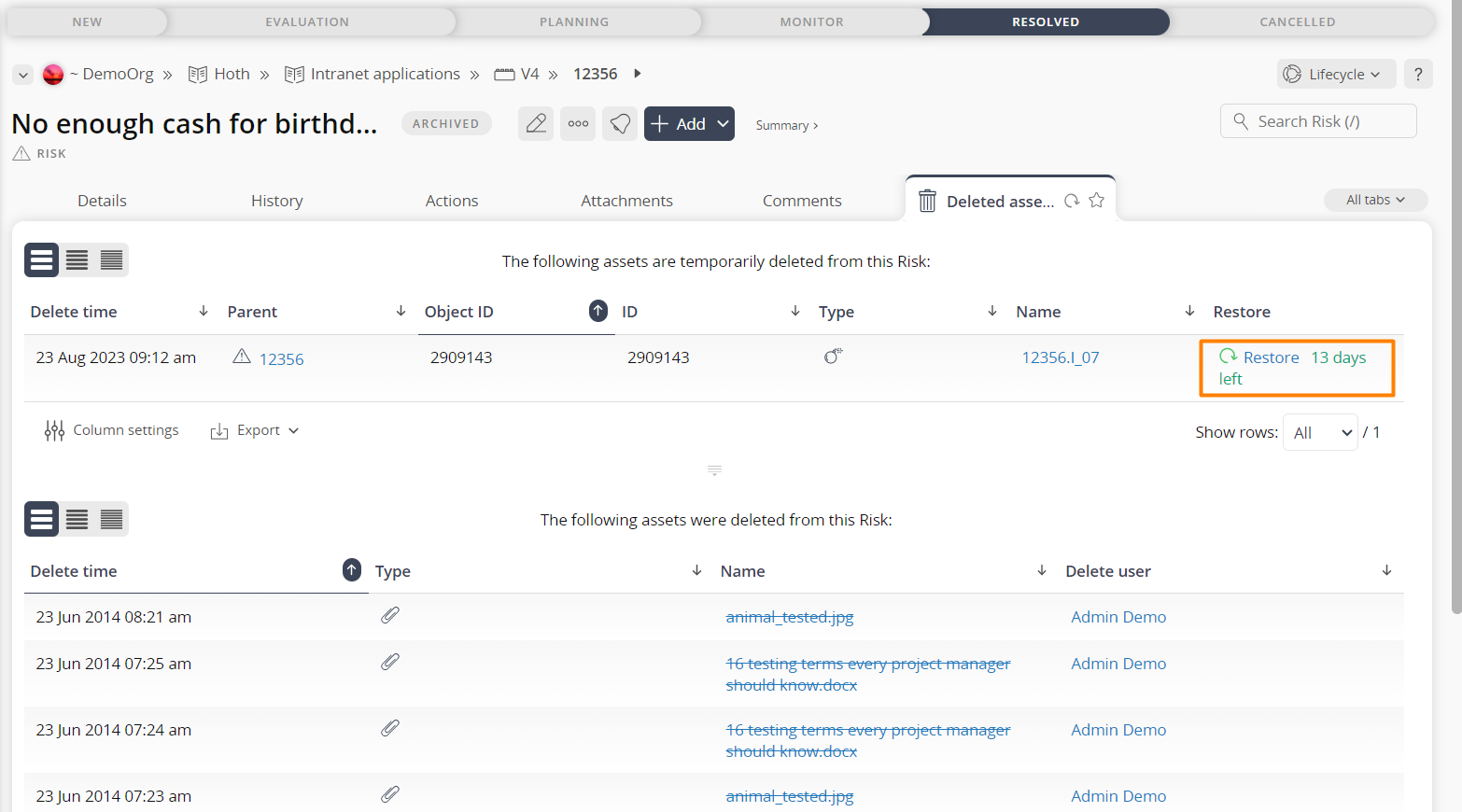Open the three-dots more options button
The height and width of the screenshot is (812, 1462).
point(579,123)
